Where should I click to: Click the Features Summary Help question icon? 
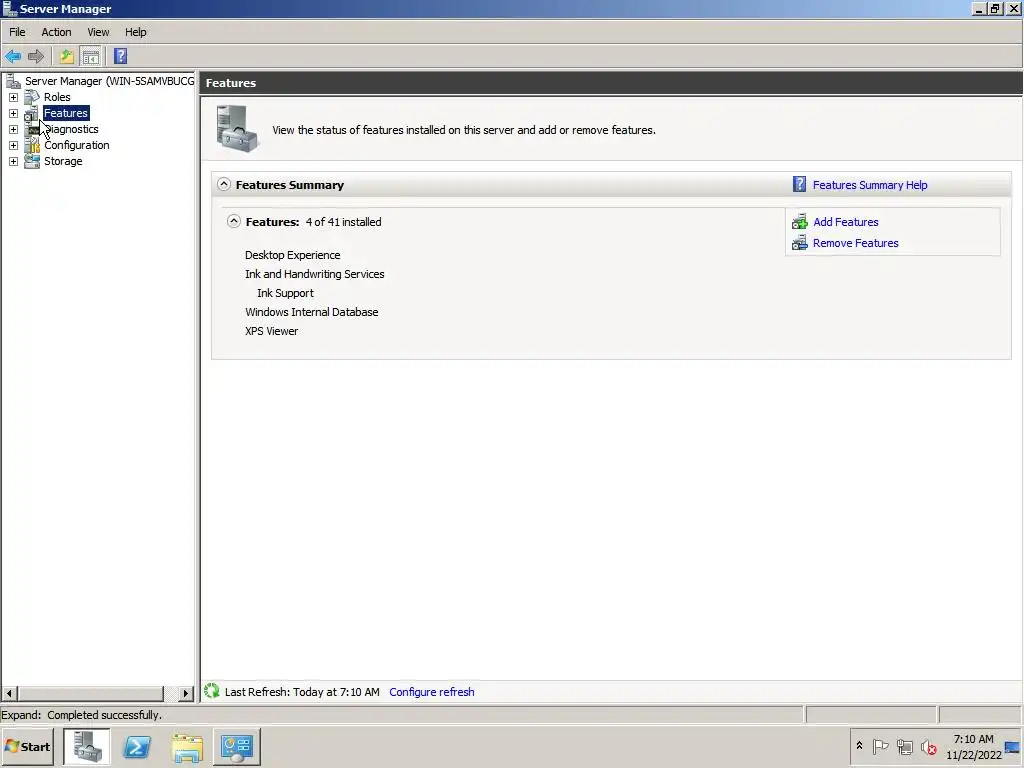point(799,184)
